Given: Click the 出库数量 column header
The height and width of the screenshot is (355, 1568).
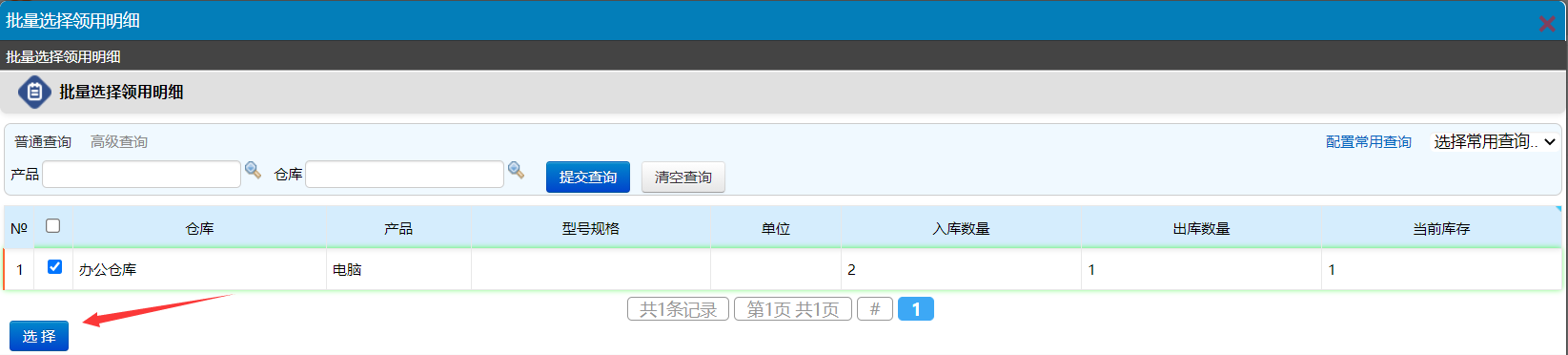Looking at the screenshot, I should pos(1202,228).
